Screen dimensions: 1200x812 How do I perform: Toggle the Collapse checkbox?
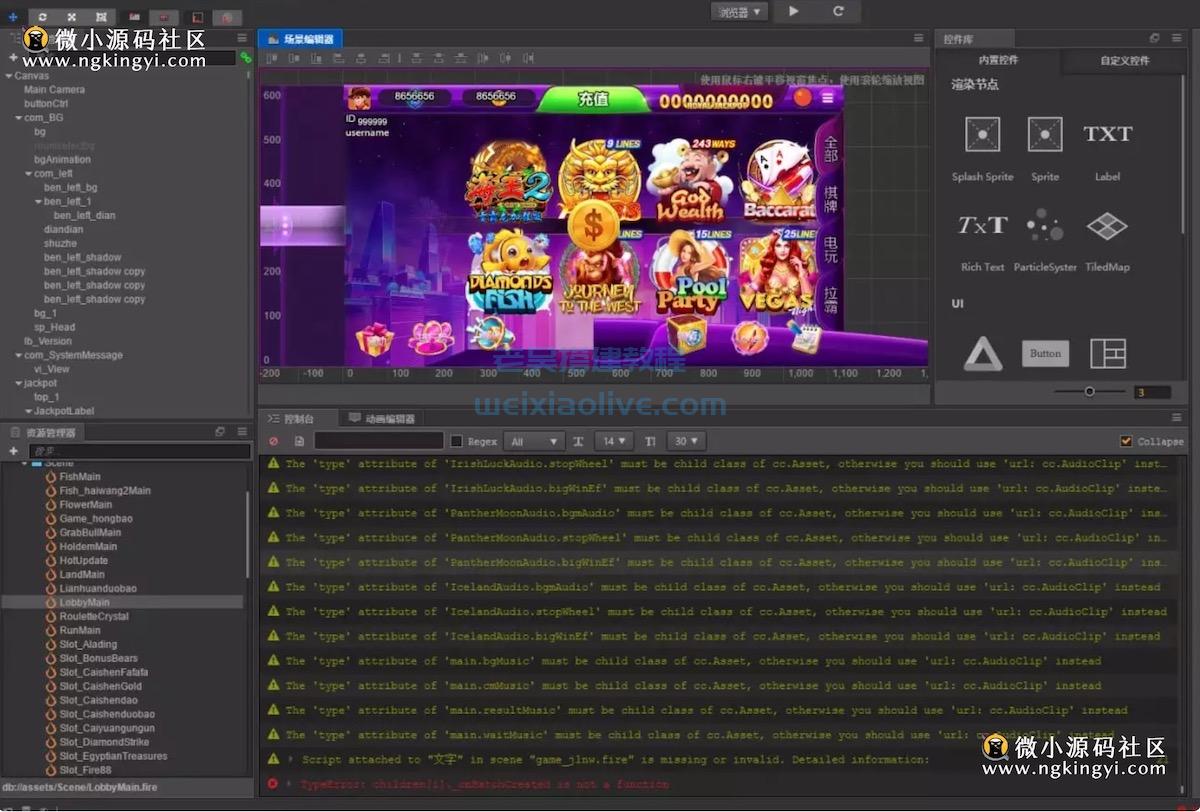1127,441
